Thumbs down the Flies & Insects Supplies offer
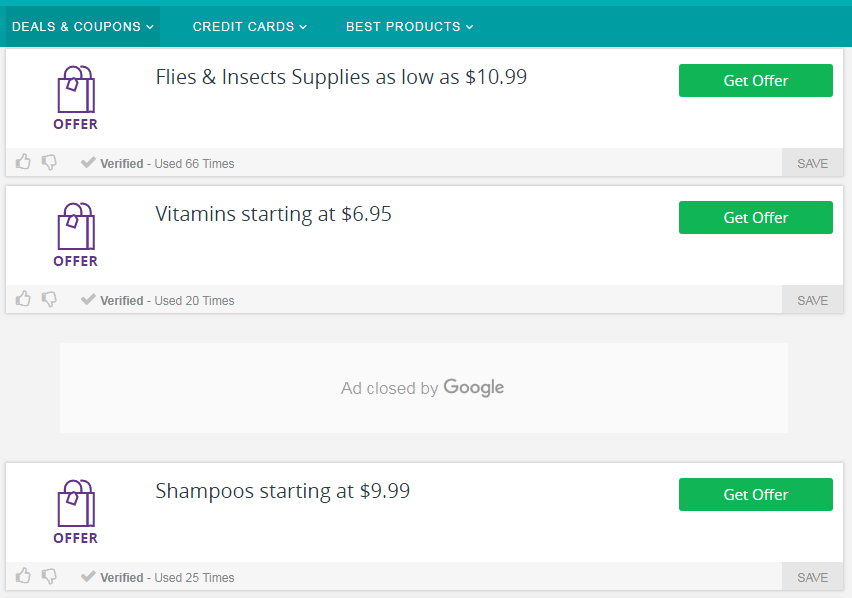The image size is (852, 598). (49, 162)
